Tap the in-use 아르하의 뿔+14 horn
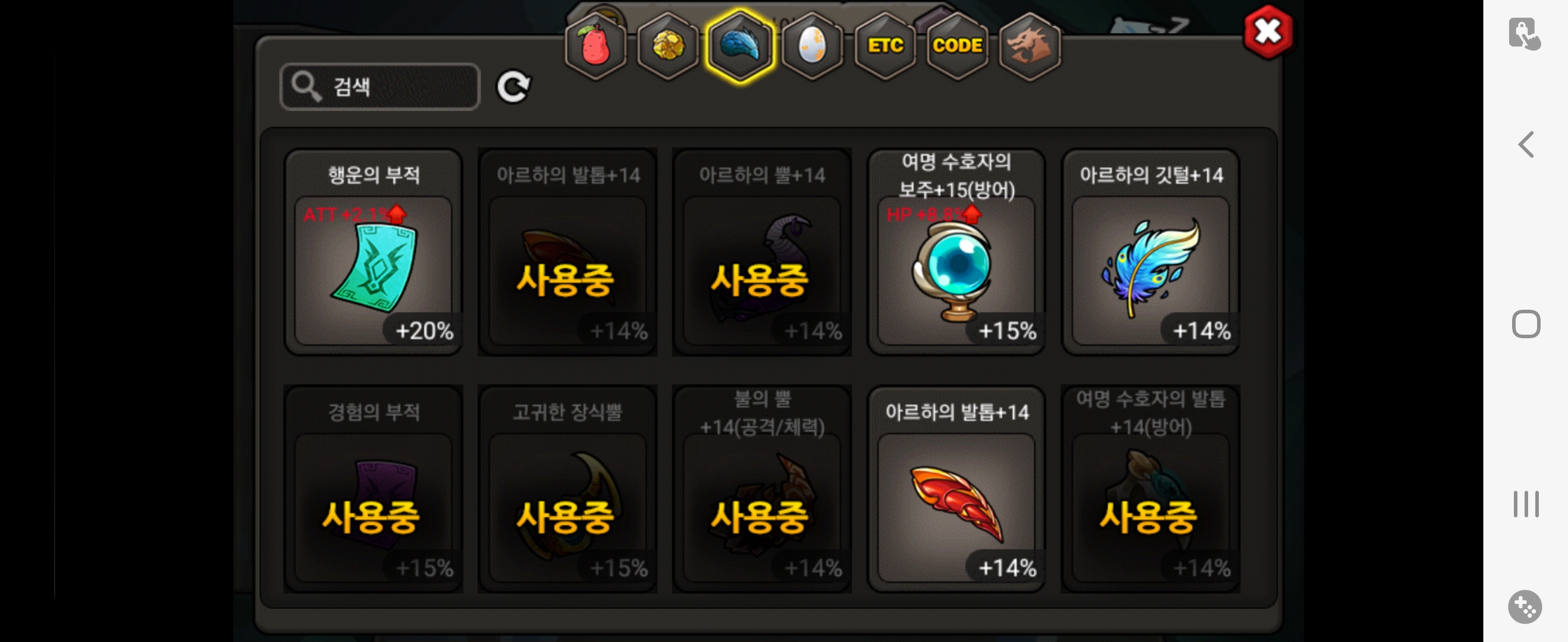 [x=761, y=252]
